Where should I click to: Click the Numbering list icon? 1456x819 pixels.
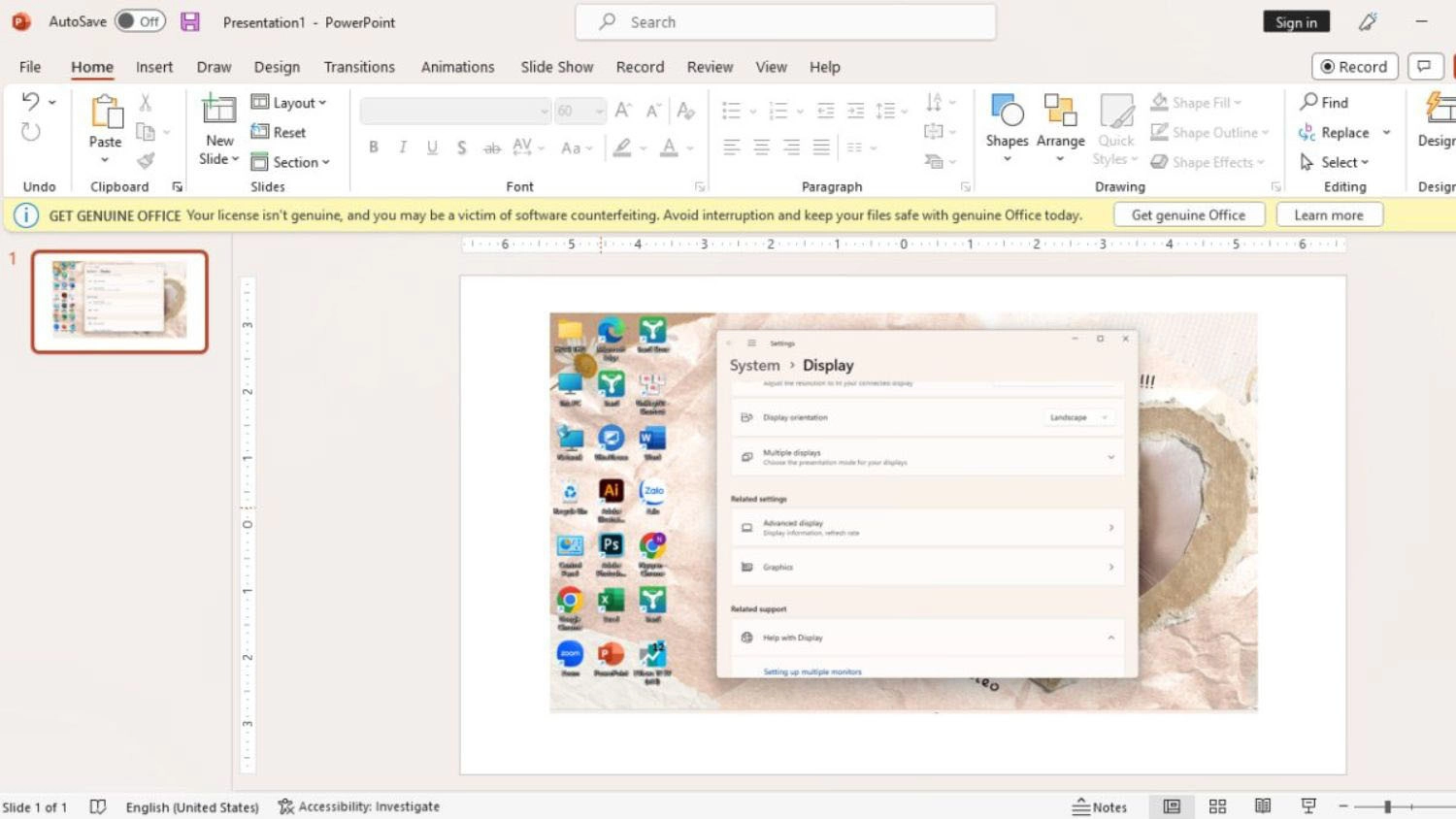pyautogui.click(x=778, y=111)
